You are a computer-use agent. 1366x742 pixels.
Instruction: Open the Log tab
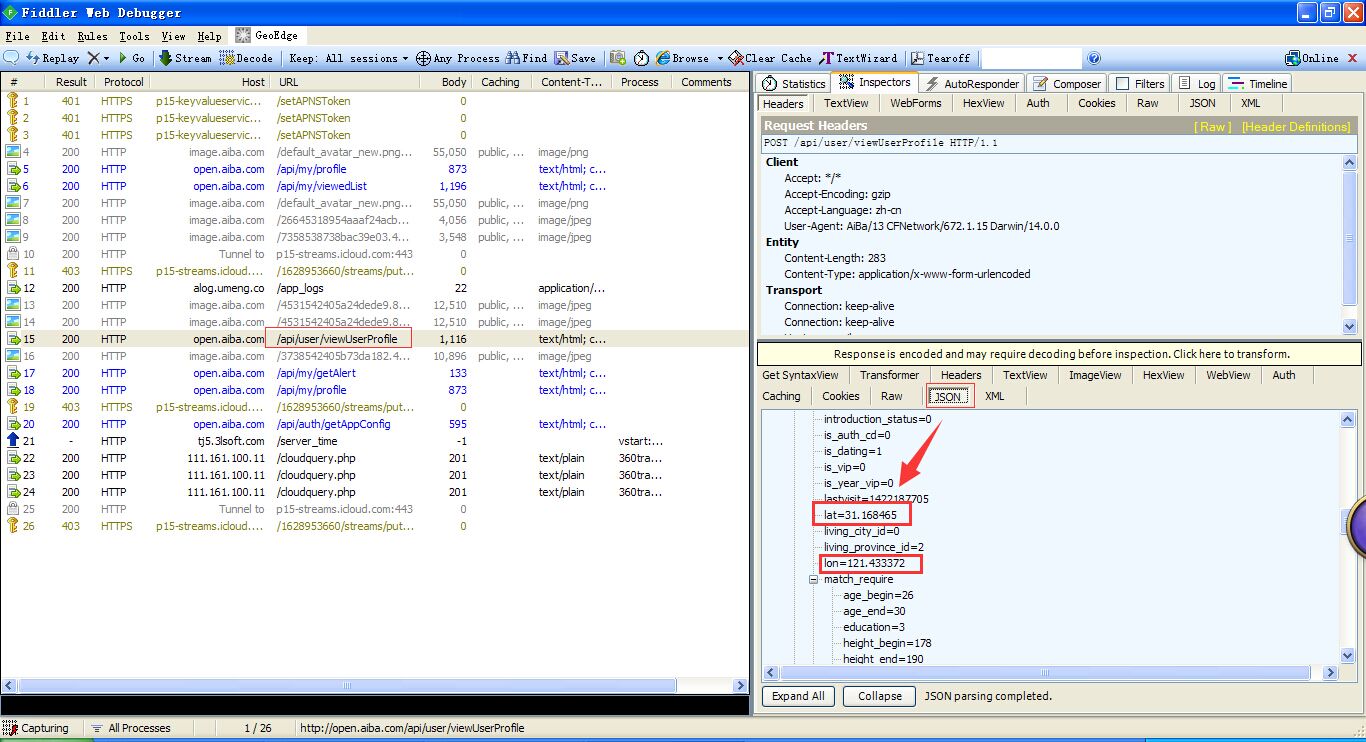tap(1197, 84)
